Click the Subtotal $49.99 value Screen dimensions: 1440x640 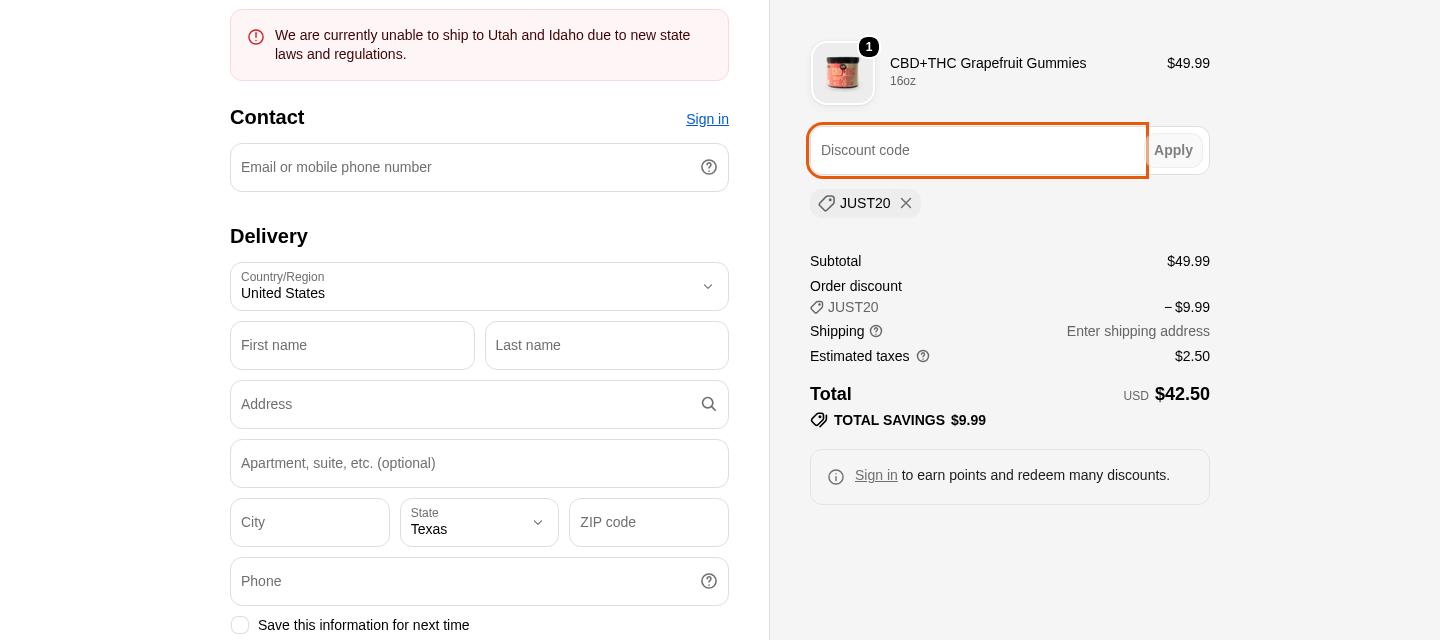(x=1188, y=261)
